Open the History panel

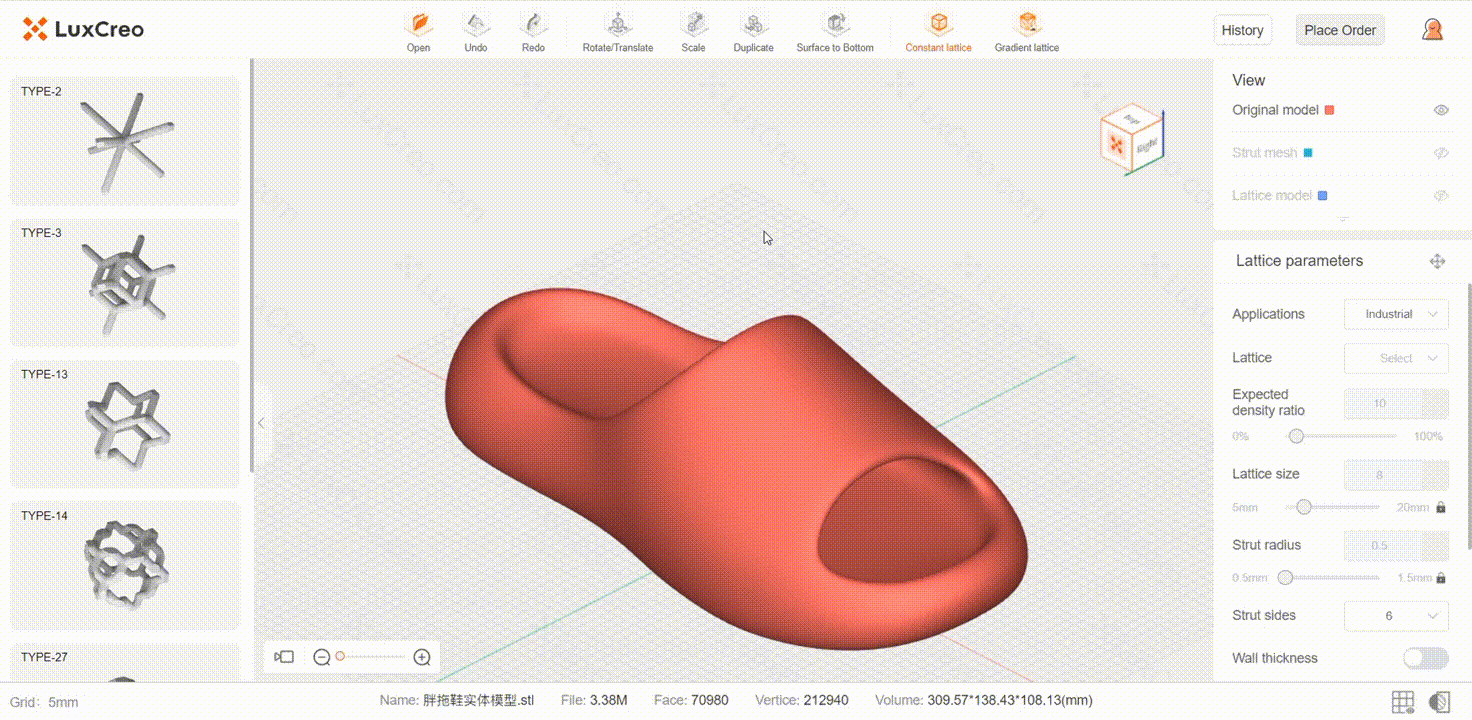tap(1242, 30)
